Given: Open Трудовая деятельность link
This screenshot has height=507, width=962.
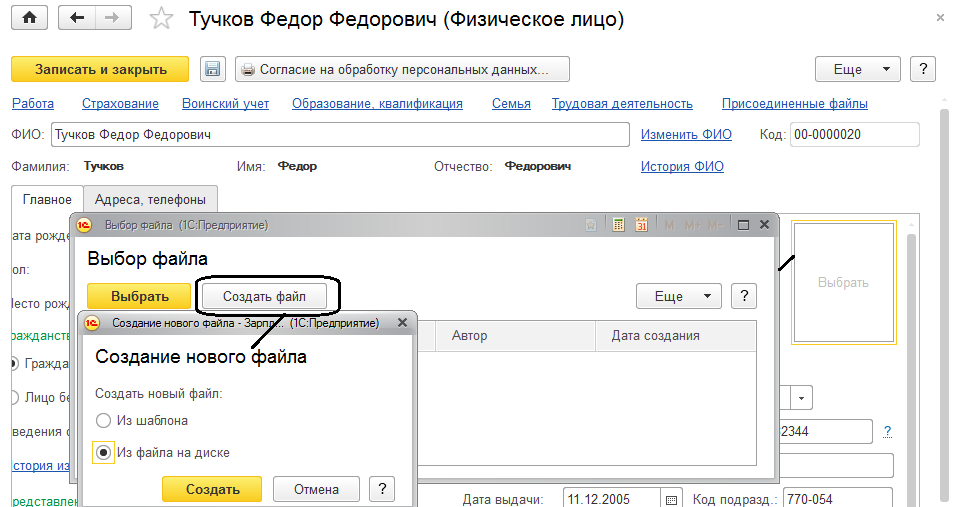Looking at the screenshot, I should pos(622,104).
